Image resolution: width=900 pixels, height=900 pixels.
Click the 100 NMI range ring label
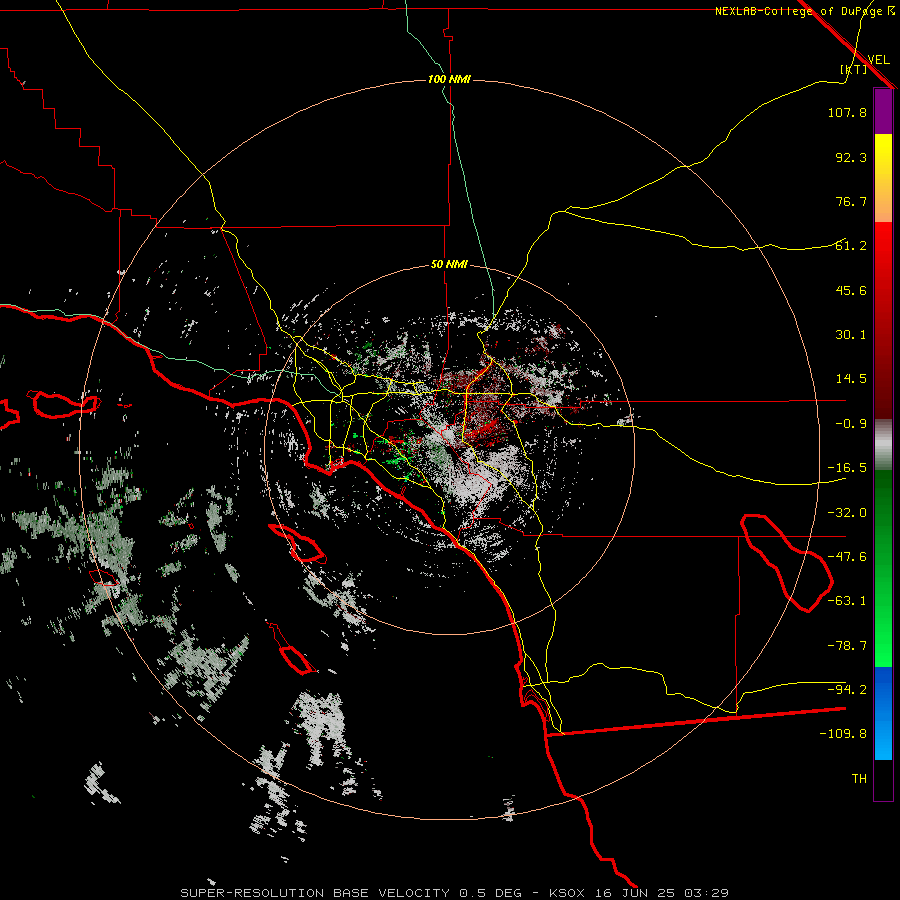pos(449,79)
